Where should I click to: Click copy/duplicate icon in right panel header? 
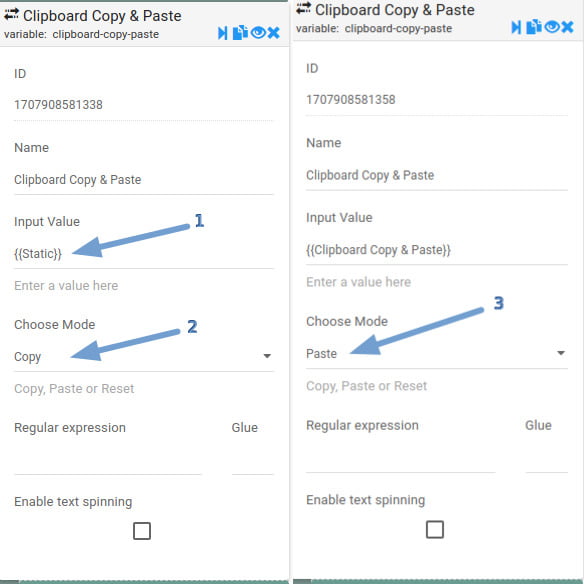[x=534, y=27]
